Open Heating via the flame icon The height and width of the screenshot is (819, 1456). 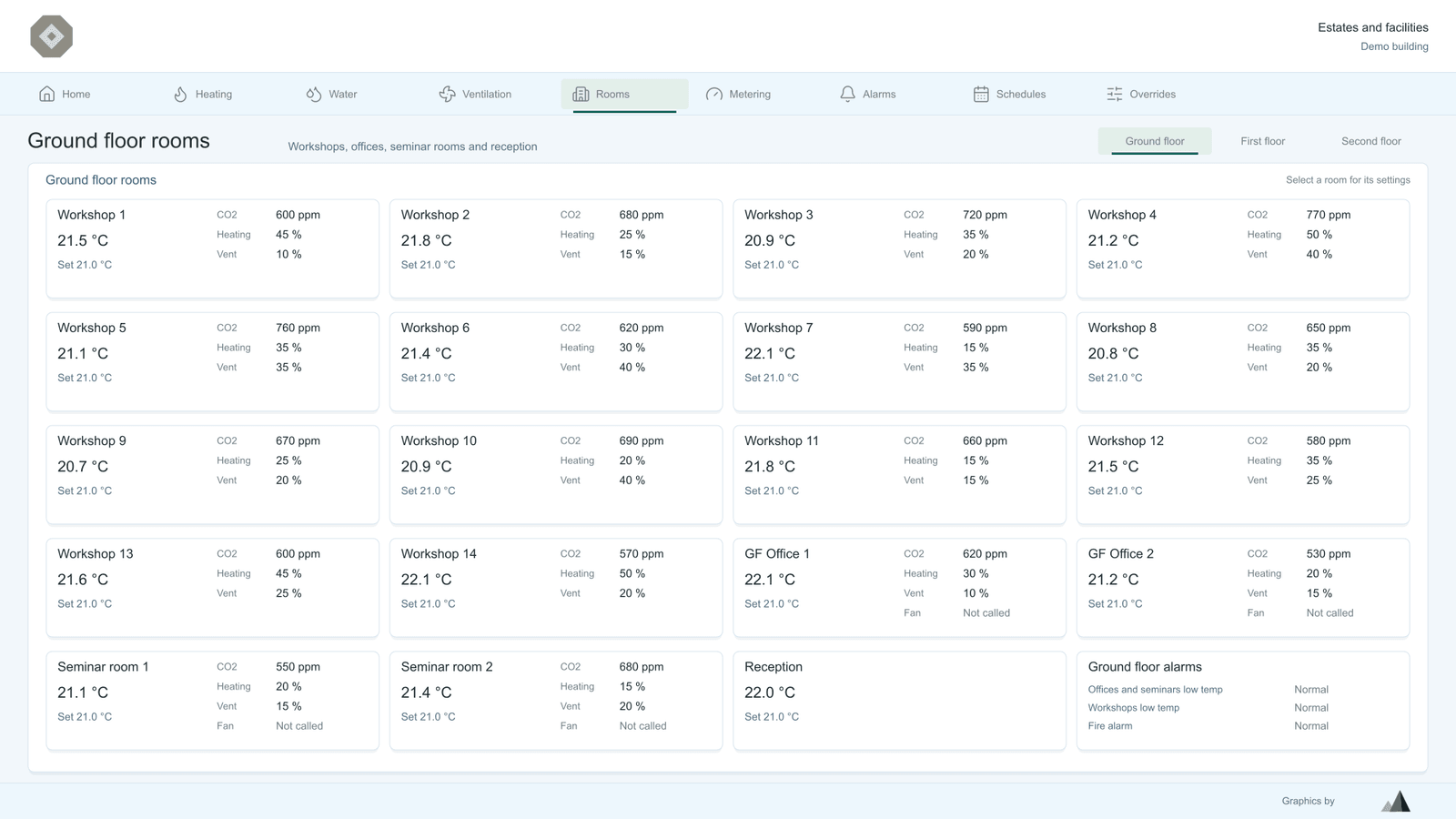[x=180, y=94]
